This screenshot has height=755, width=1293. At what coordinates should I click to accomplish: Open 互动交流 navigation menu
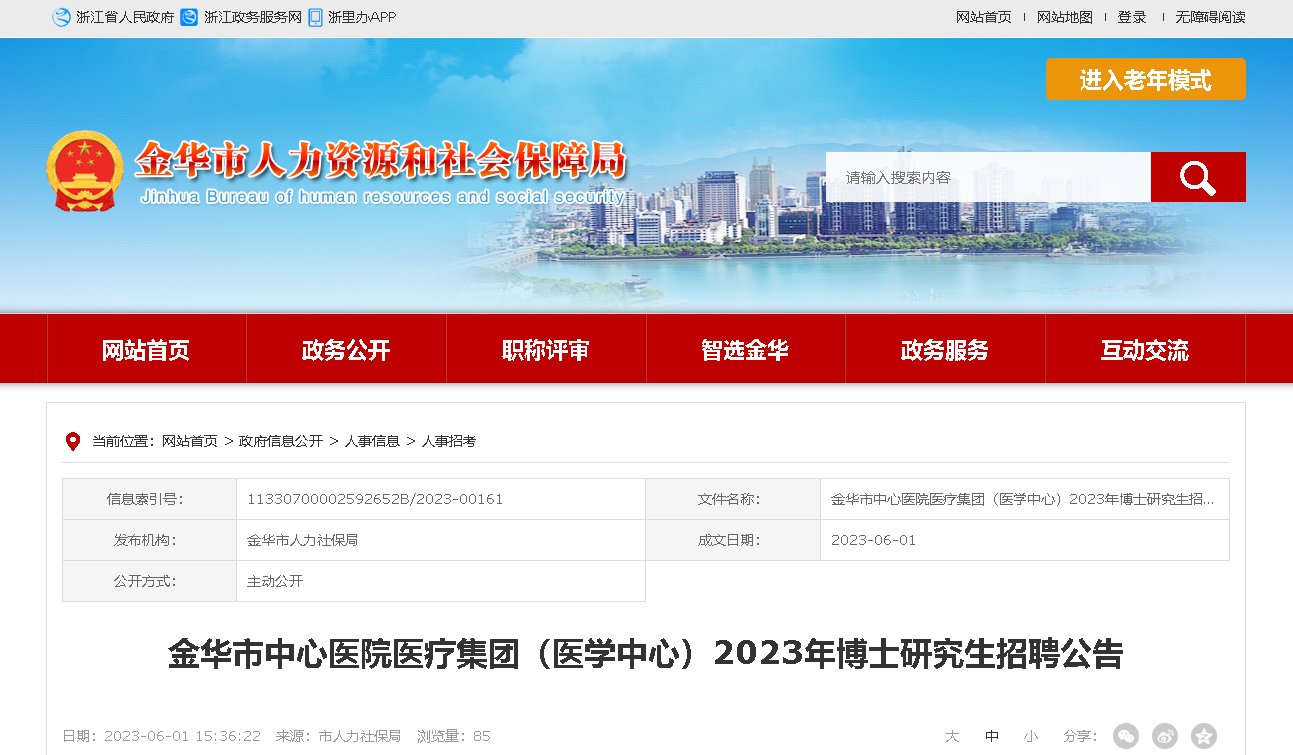[1145, 350]
